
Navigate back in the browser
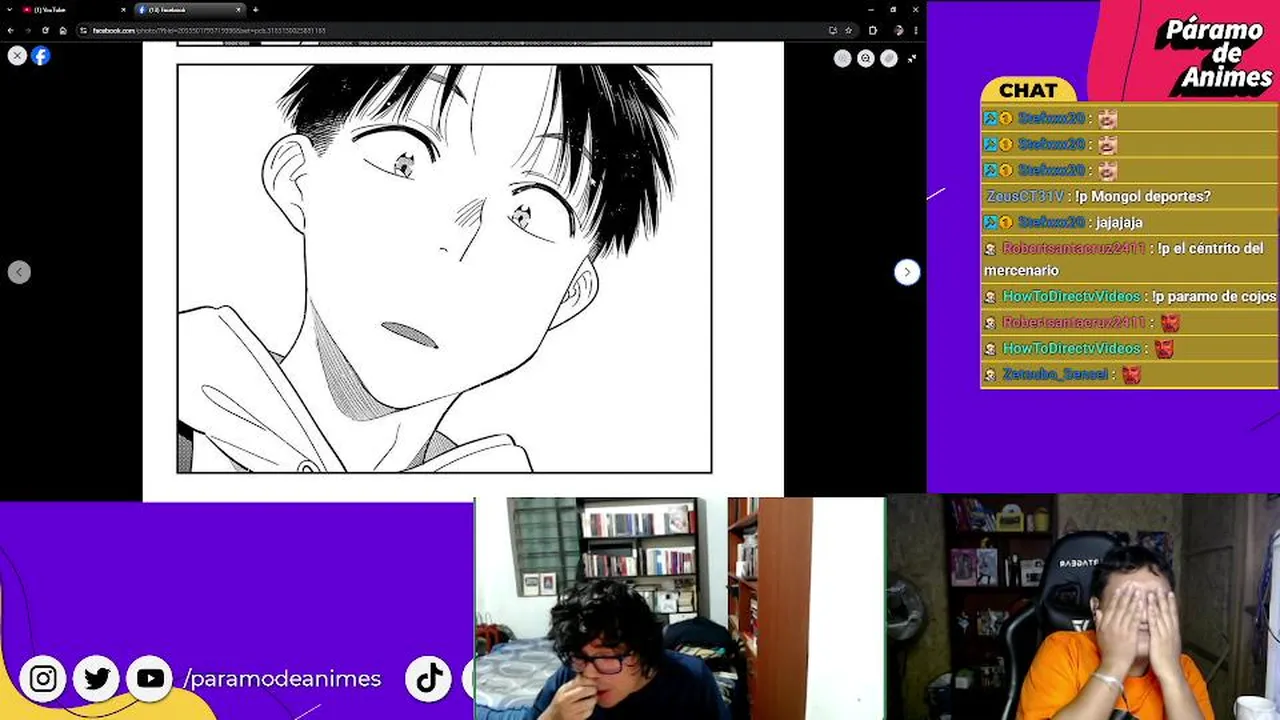pyautogui.click(x=10, y=30)
